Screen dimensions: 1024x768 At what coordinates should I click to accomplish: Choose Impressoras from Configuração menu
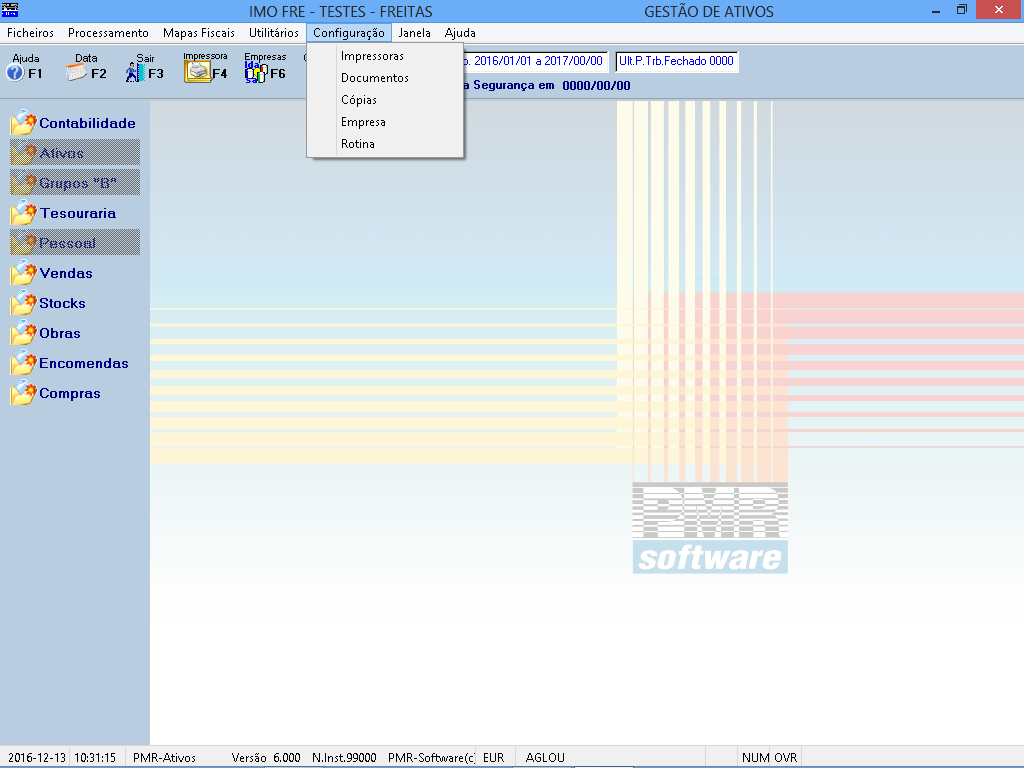click(385, 56)
